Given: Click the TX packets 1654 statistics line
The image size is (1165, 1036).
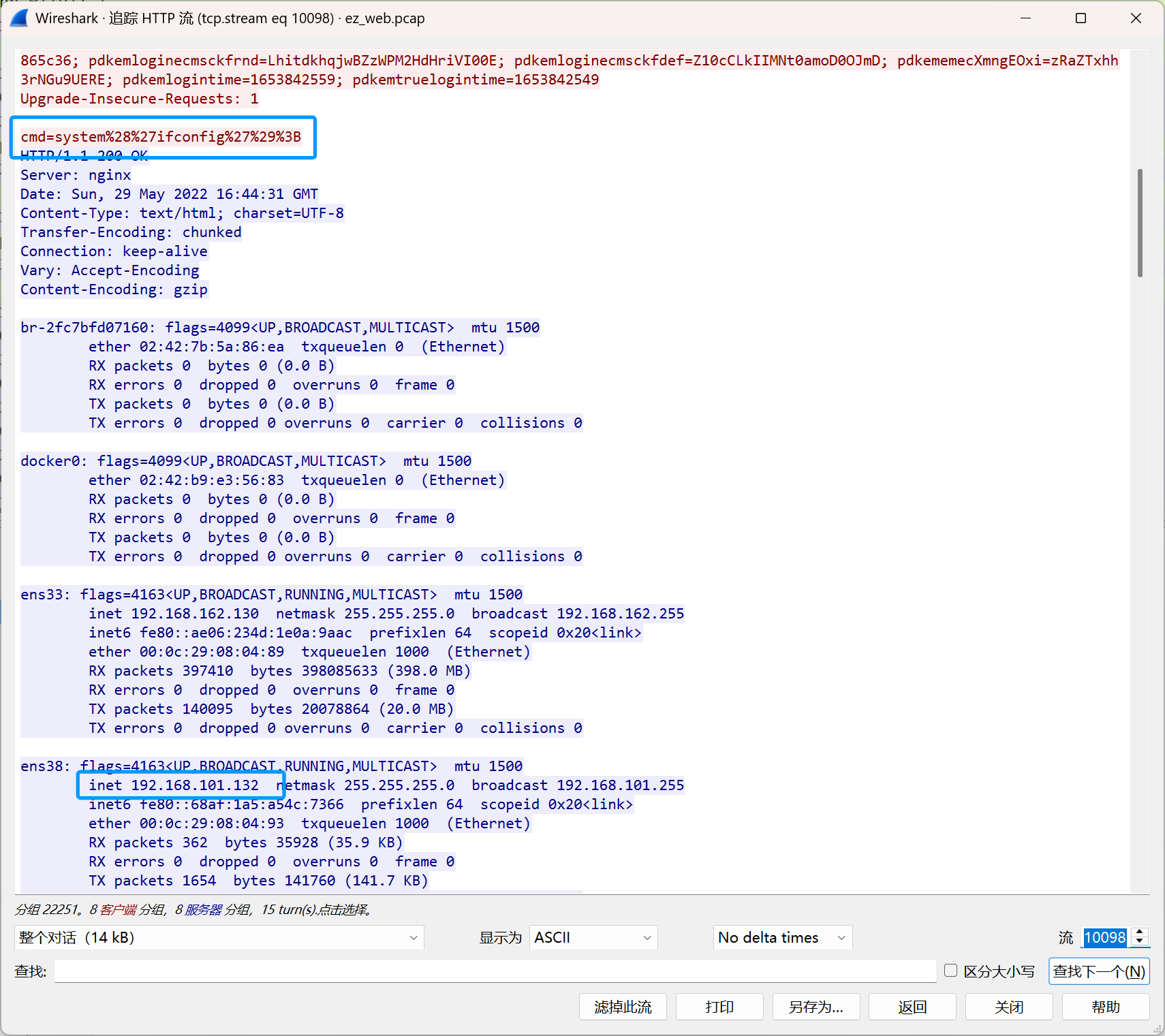Looking at the screenshot, I should tap(259, 881).
